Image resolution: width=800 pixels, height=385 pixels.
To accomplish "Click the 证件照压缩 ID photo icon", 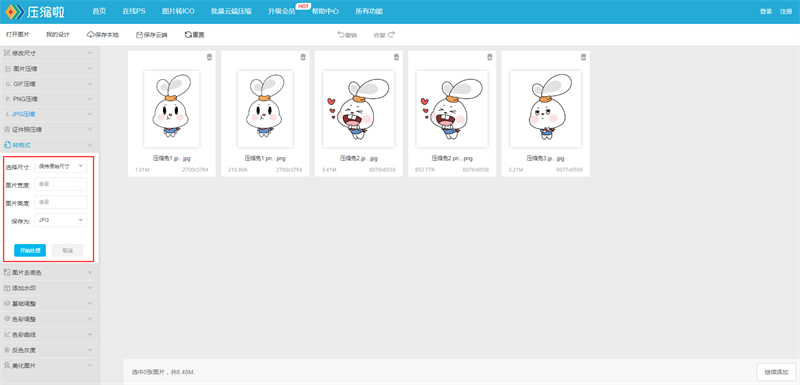I will pyautogui.click(x=7, y=130).
